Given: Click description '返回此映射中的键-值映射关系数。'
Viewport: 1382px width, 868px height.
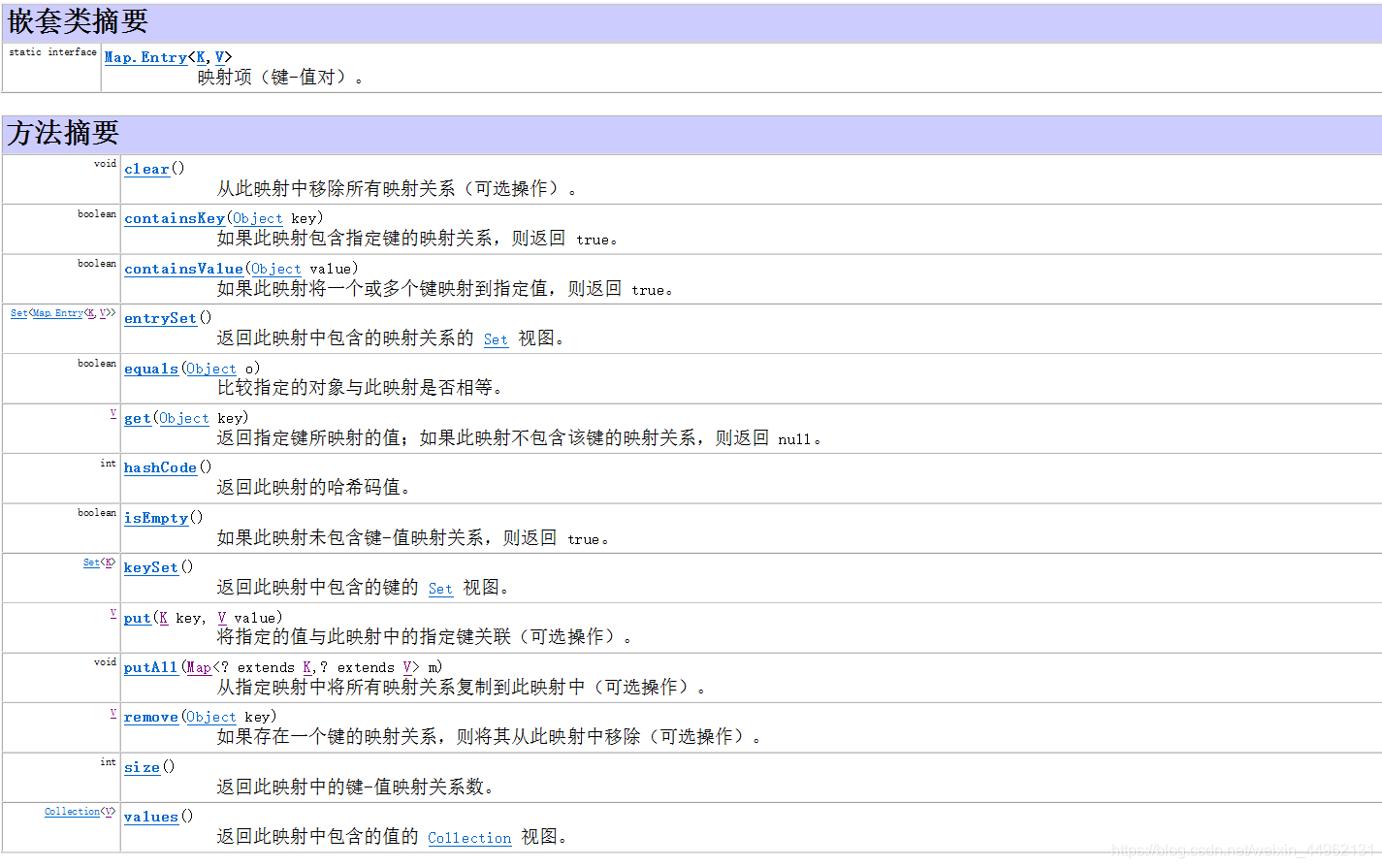Looking at the screenshot, I should (x=356, y=787).
